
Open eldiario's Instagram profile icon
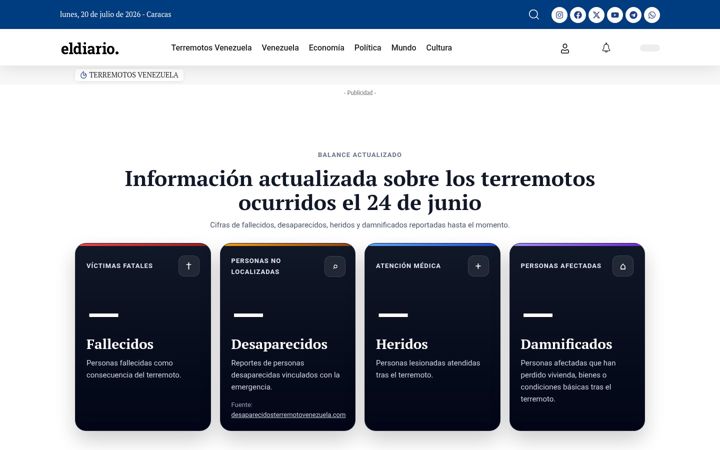559,15
